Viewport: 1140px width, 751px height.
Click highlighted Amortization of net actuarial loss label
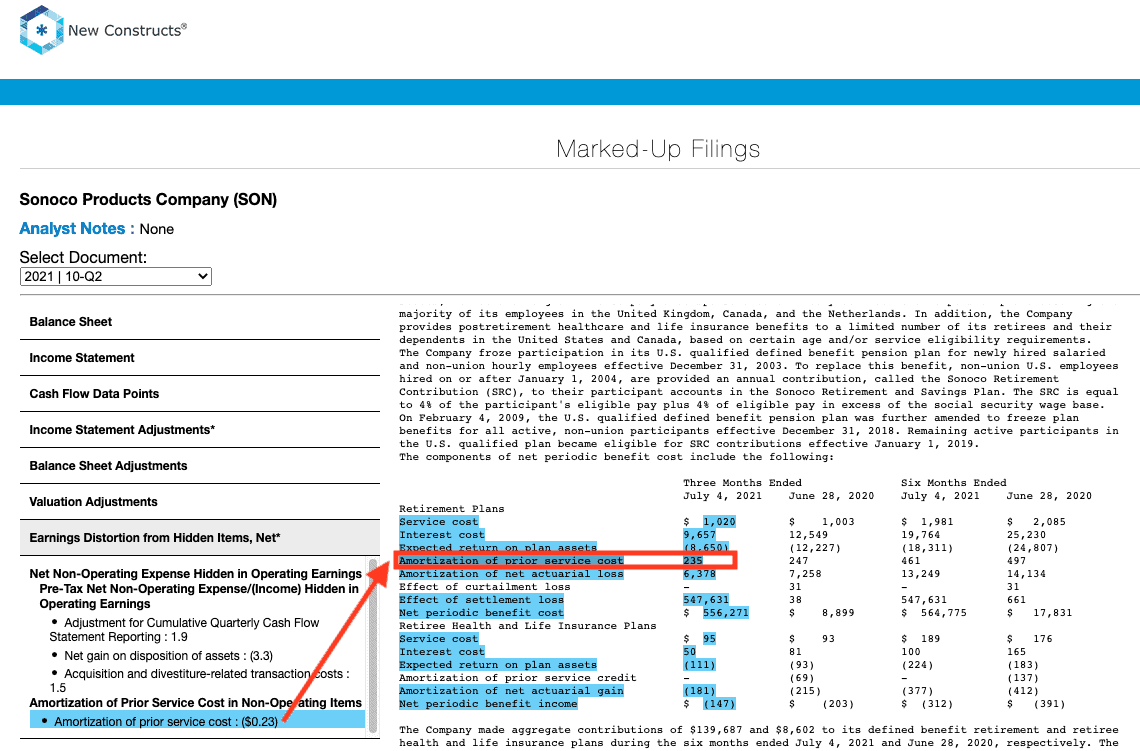511,574
